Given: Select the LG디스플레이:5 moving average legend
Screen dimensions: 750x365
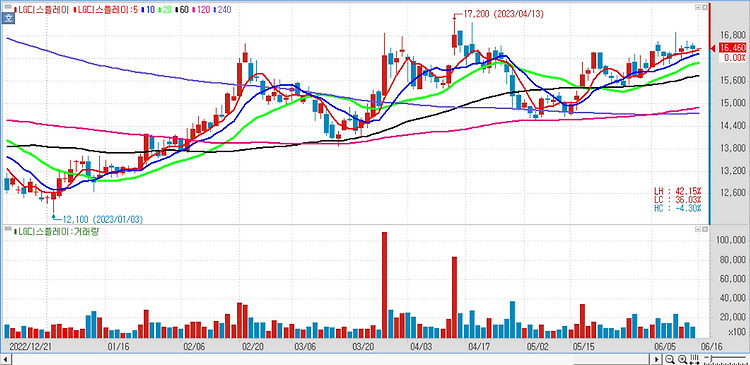Looking at the screenshot, I should click(x=106, y=9).
